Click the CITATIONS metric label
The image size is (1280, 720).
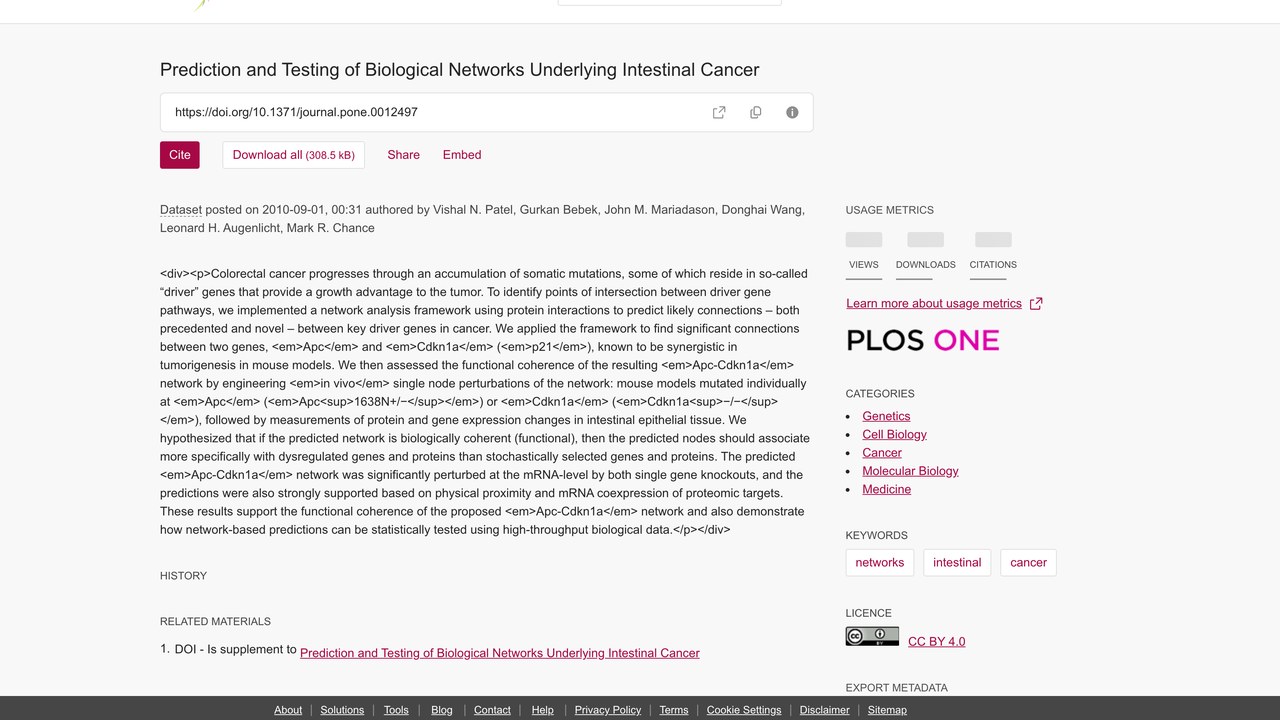tap(993, 265)
